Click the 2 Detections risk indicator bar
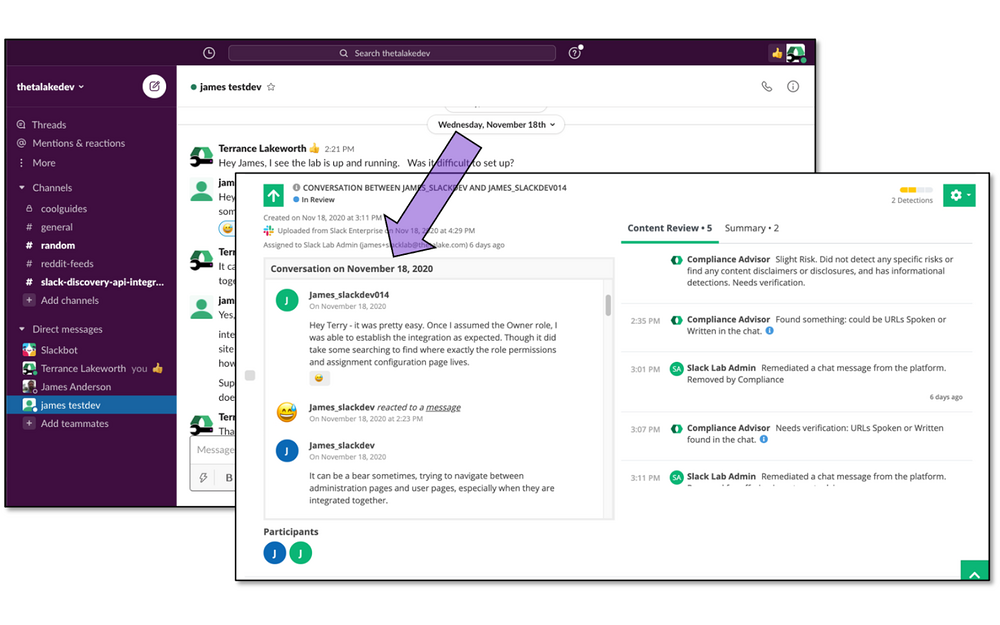 (916, 190)
